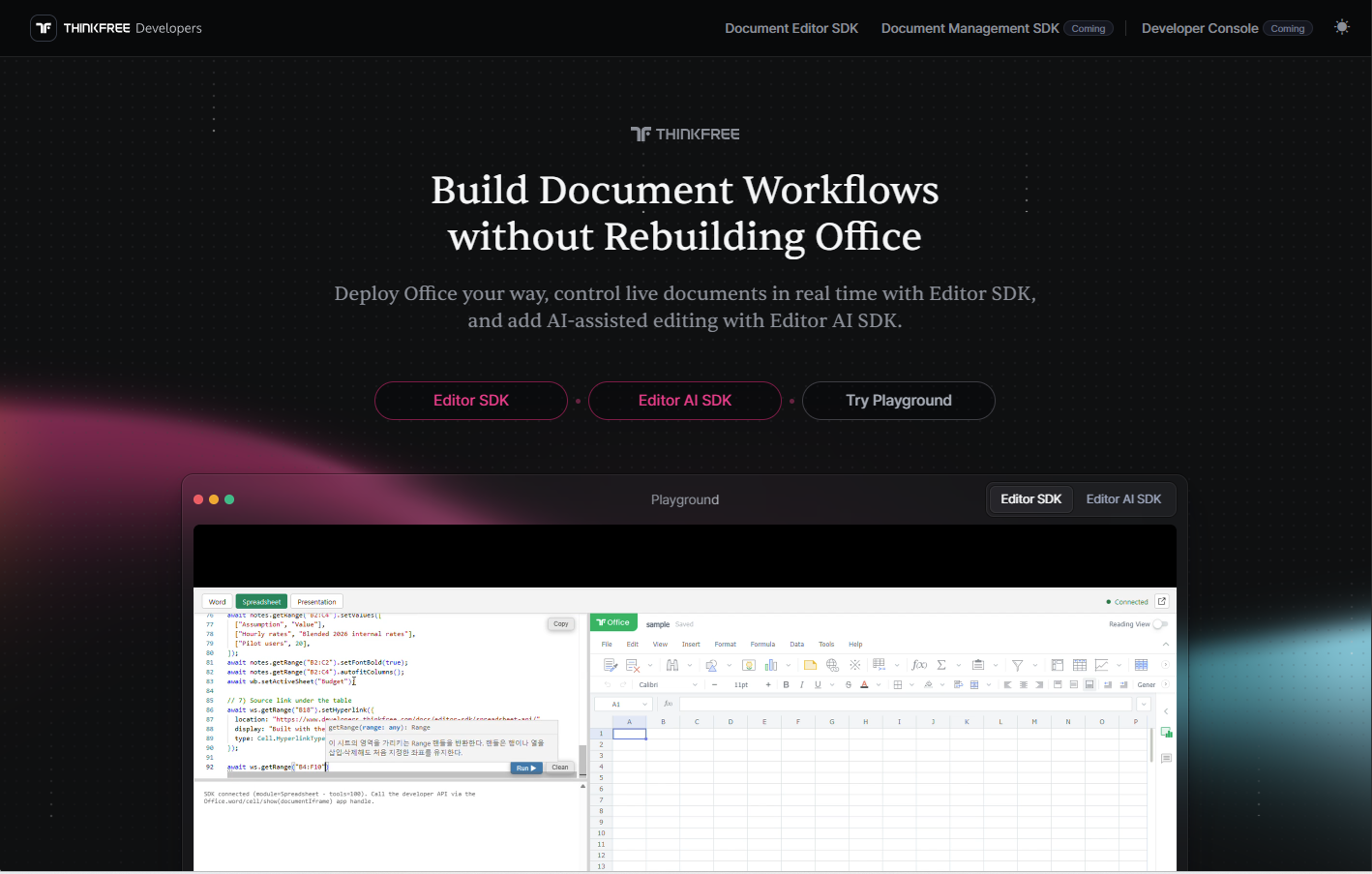Select column header D in the spreadsheet
The image size is (1372, 874).
pos(731,722)
